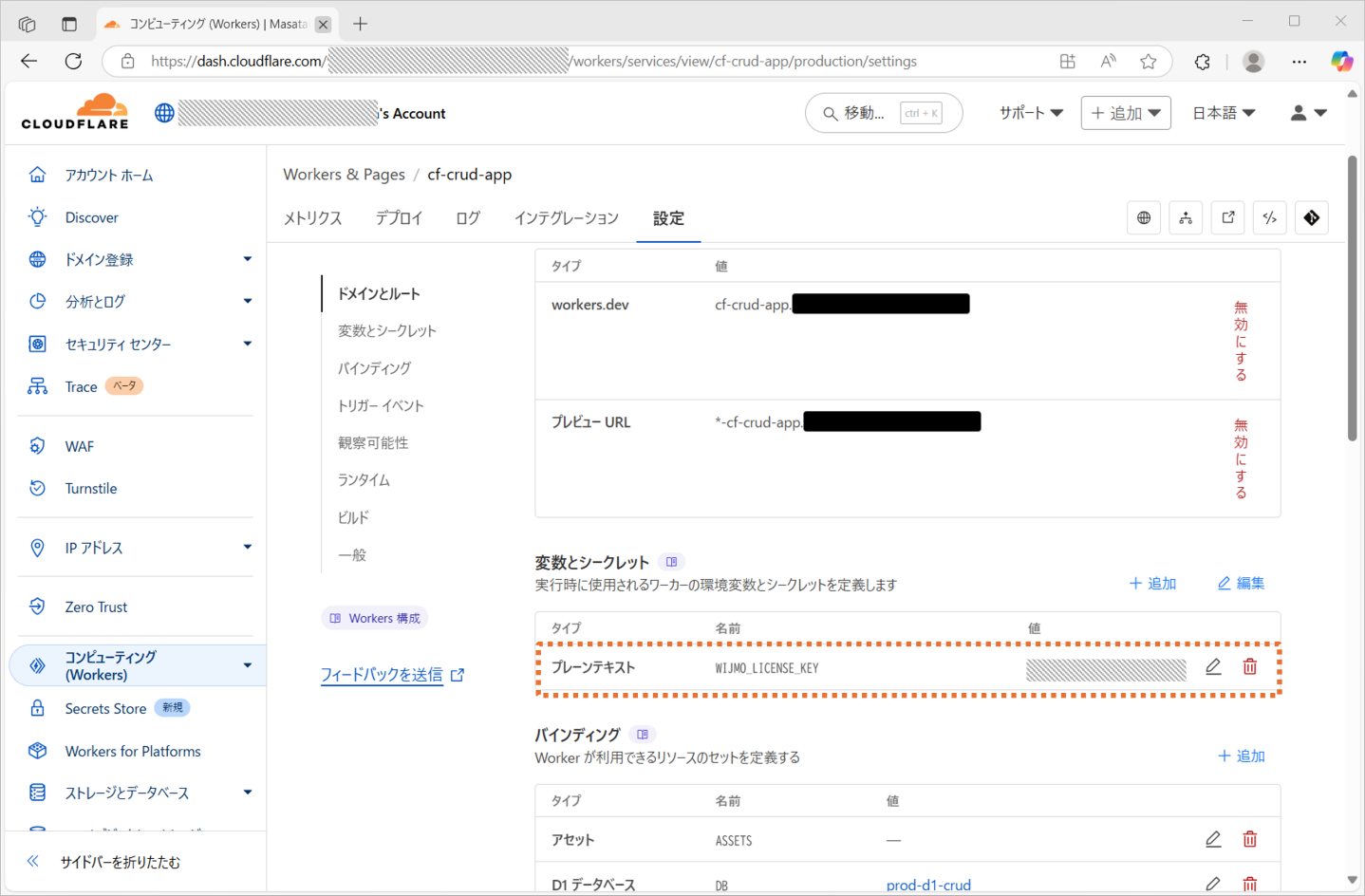Switch to the Metrics (メトリクス) tab
Screen dimensions: 1365x896
pyautogui.click(x=312, y=218)
